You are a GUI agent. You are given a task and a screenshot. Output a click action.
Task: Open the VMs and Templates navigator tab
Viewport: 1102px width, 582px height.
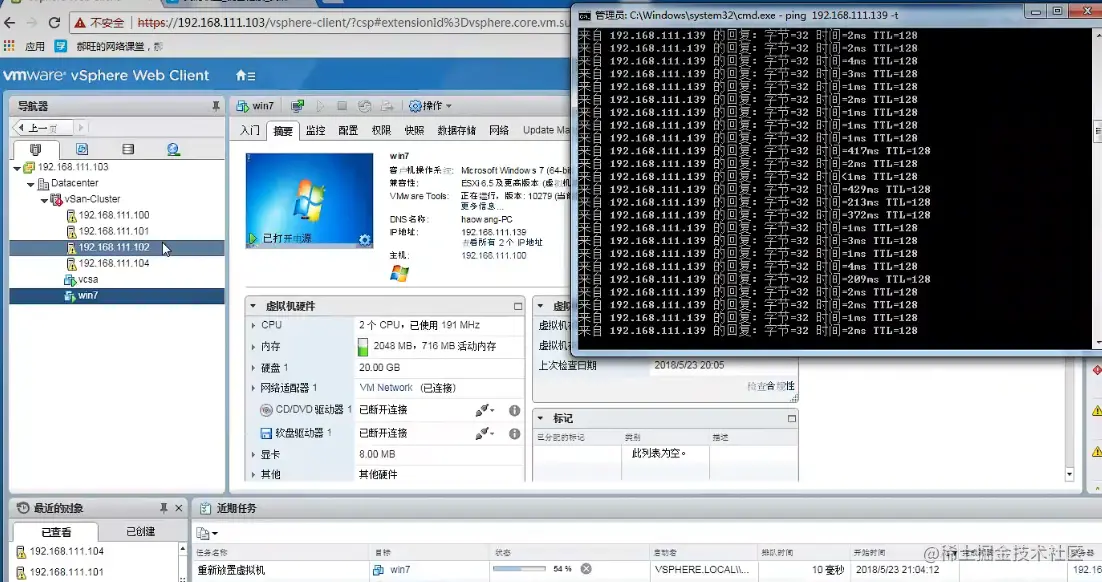click(82, 149)
